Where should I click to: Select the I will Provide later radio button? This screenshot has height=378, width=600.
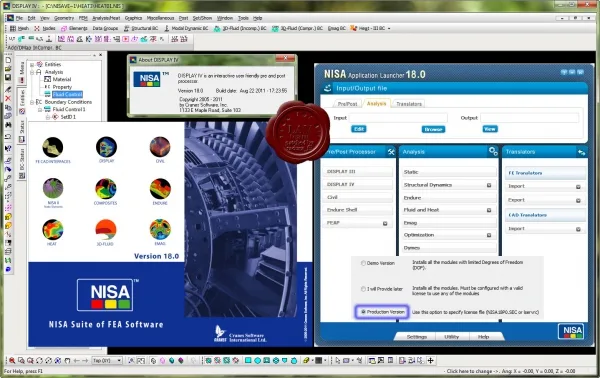363,289
